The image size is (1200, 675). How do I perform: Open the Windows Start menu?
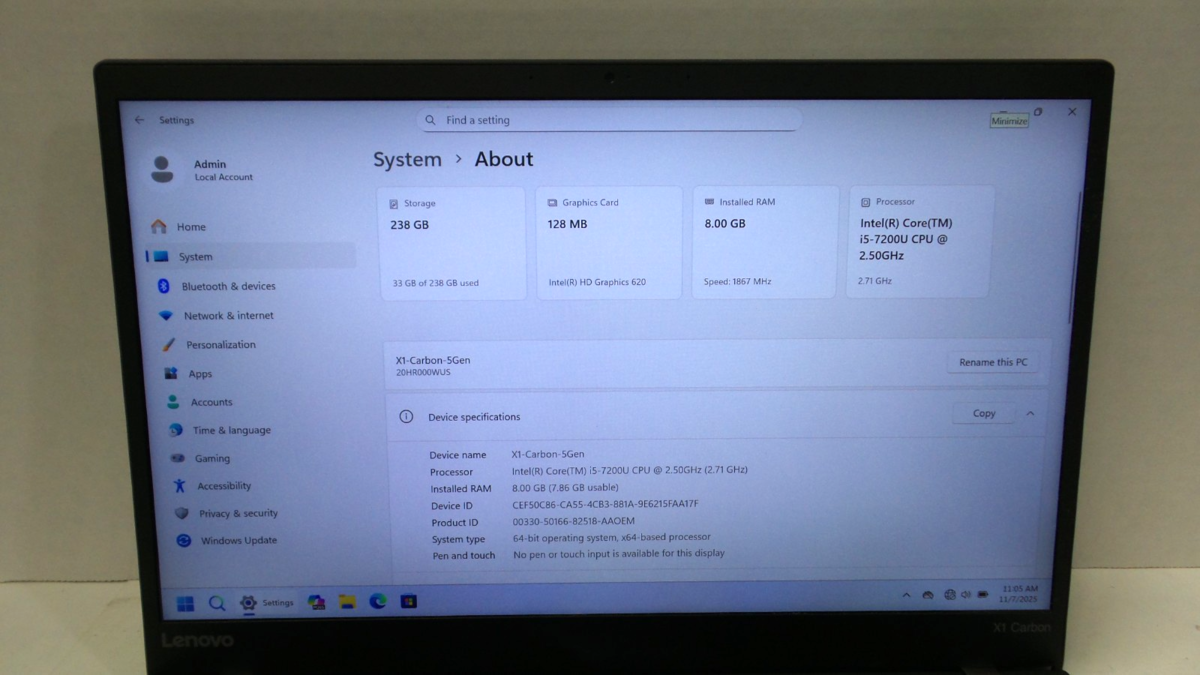[x=185, y=603]
